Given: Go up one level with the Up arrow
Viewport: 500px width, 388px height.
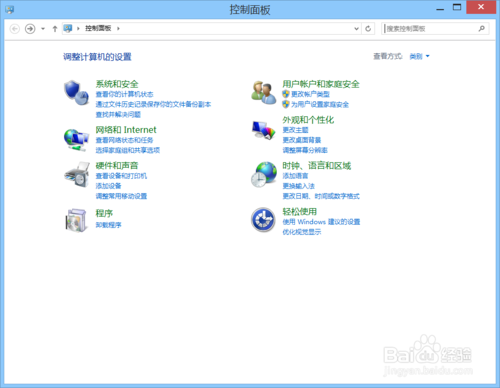Looking at the screenshot, I should [x=55, y=29].
